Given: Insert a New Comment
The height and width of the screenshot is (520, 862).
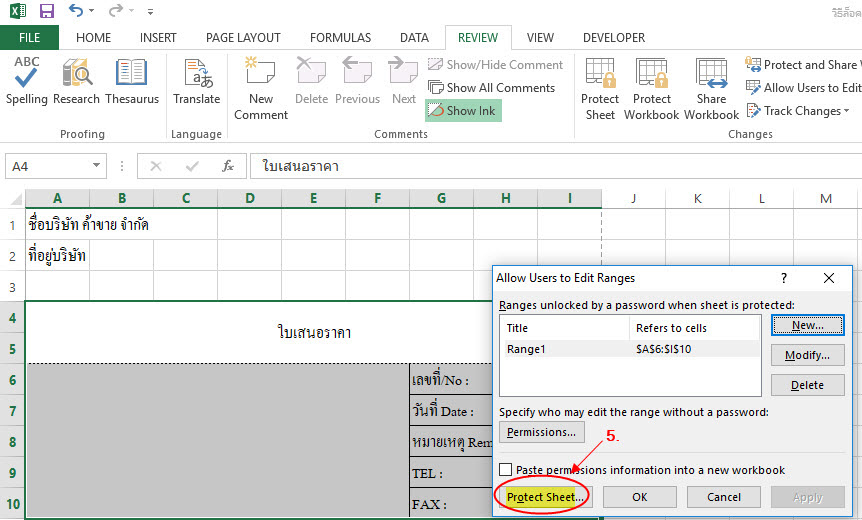Looking at the screenshot, I should [261, 88].
